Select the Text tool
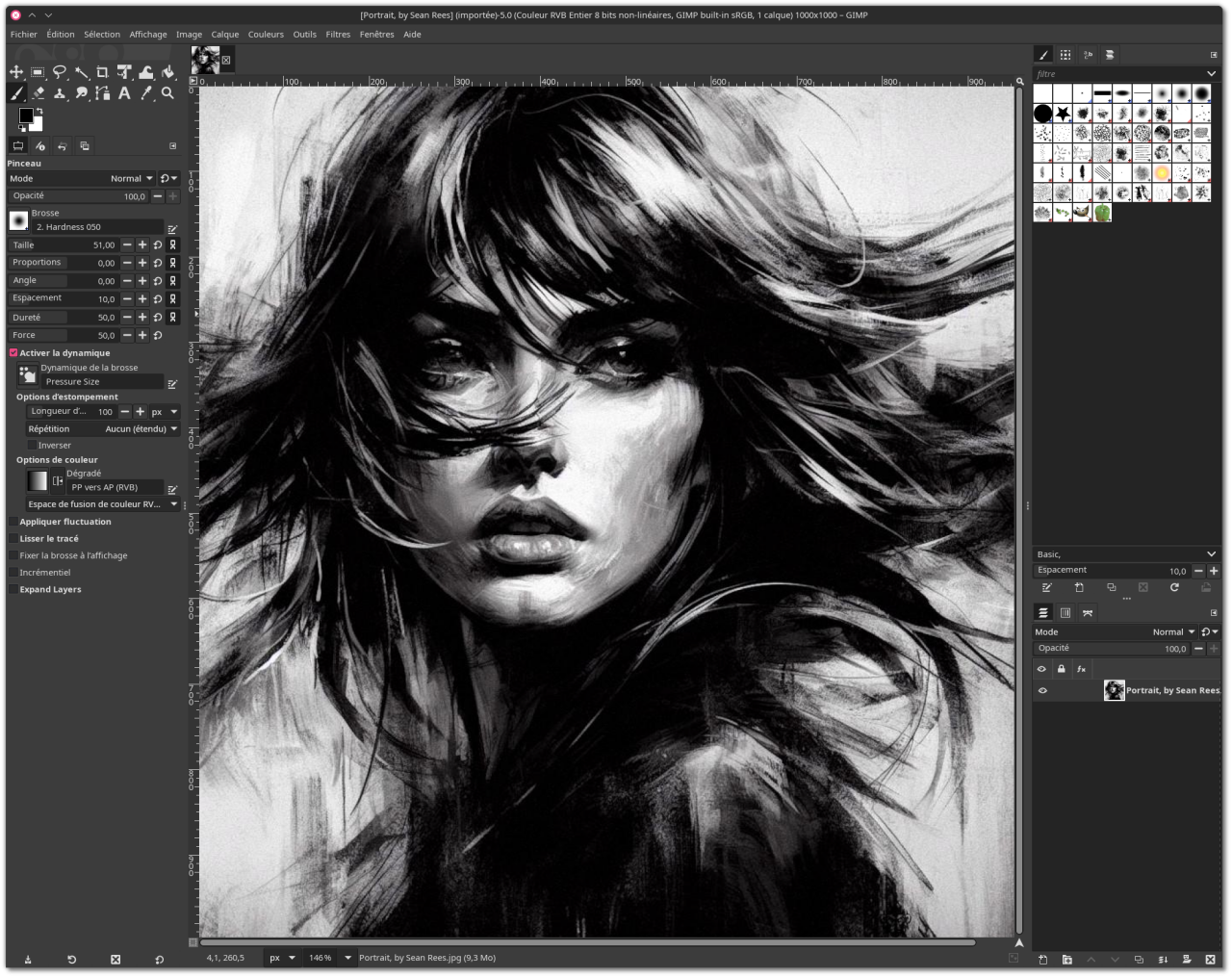Image resolution: width=1232 pixels, height=977 pixels. [x=124, y=93]
